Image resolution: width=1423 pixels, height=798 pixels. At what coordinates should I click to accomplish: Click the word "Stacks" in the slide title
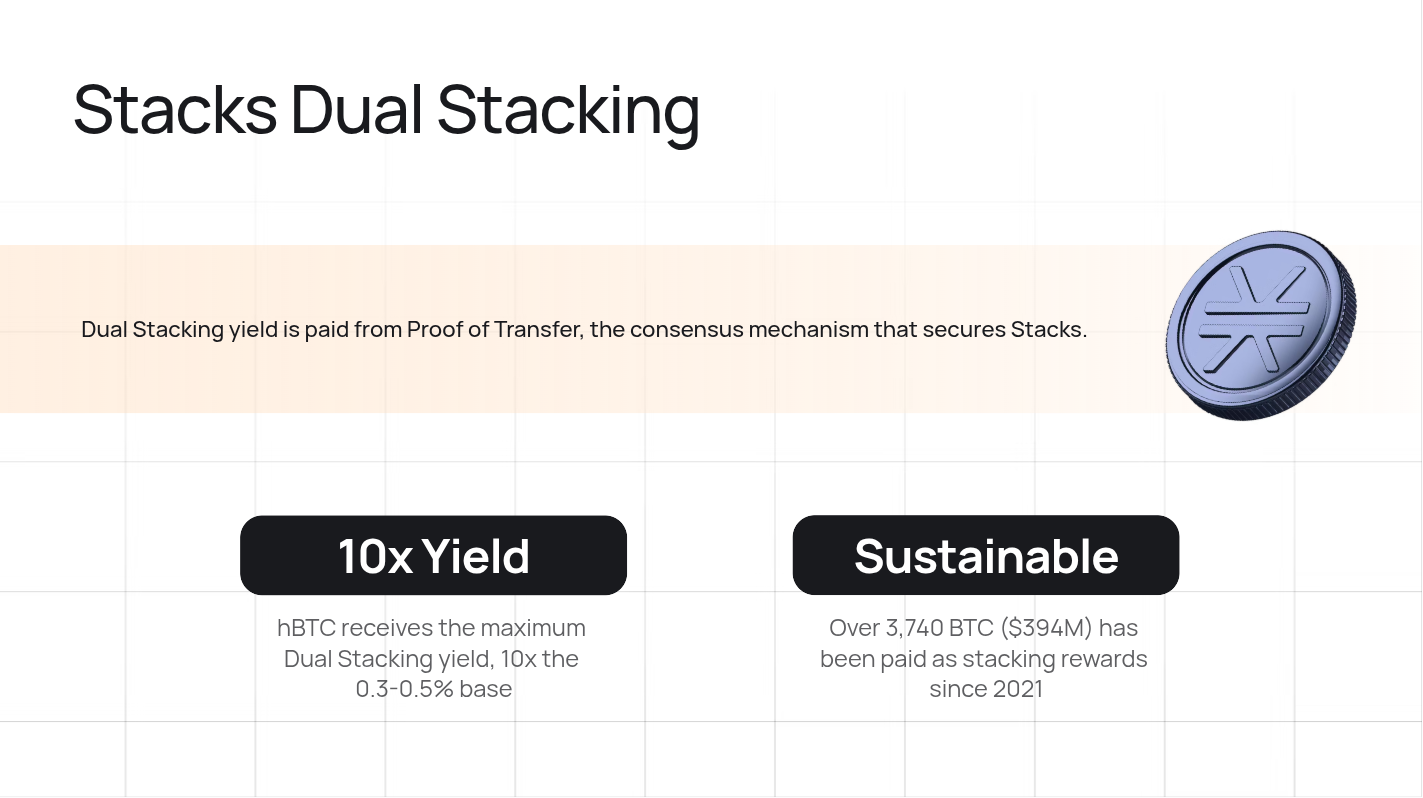175,109
